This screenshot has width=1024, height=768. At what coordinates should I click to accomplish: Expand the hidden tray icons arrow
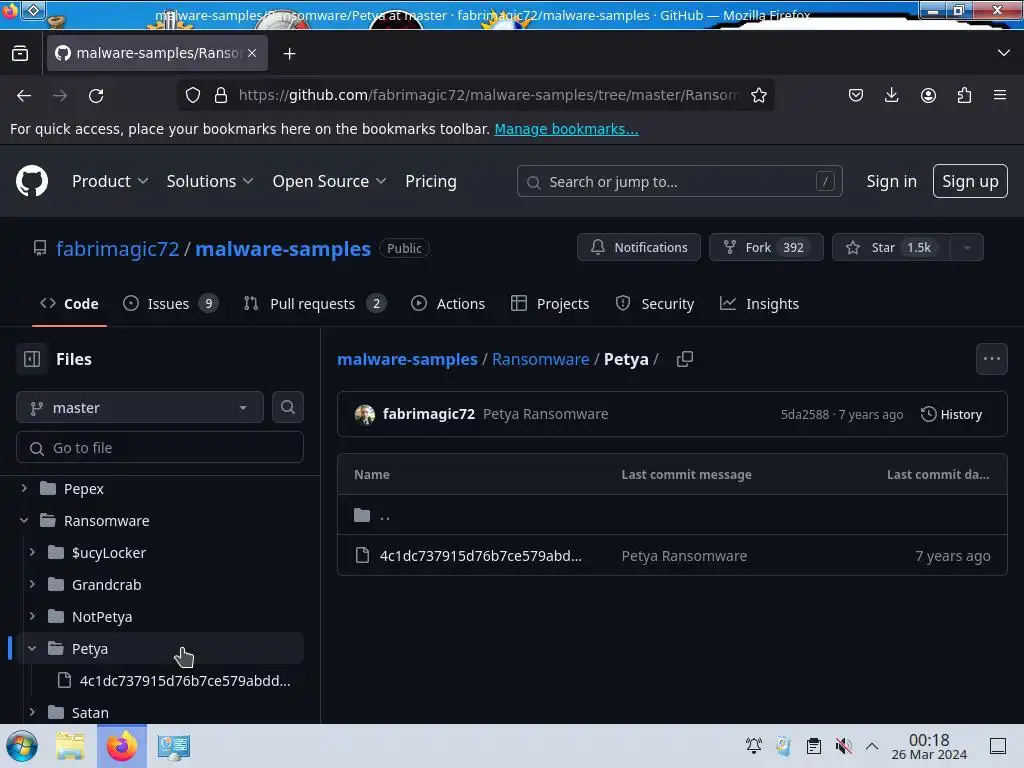point(872,746)
